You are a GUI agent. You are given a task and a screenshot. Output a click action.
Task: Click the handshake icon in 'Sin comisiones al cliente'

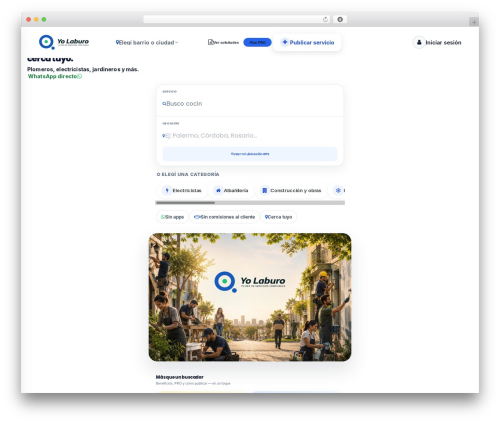[197, 217]
